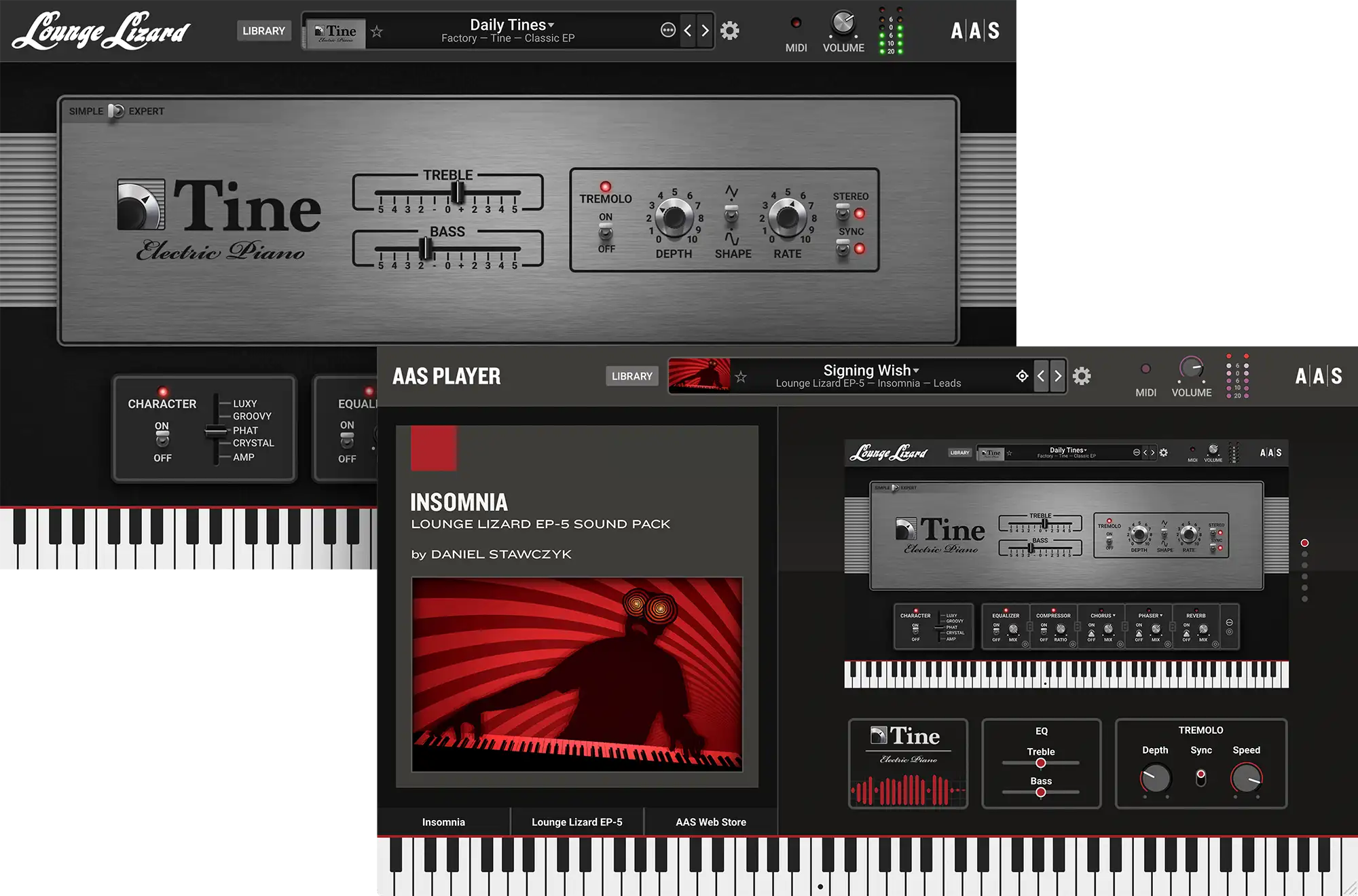Click the Speed knob in AAS Player tremolo
This screenshot has height=896, width=1358.
click(x=1247, y=778)
